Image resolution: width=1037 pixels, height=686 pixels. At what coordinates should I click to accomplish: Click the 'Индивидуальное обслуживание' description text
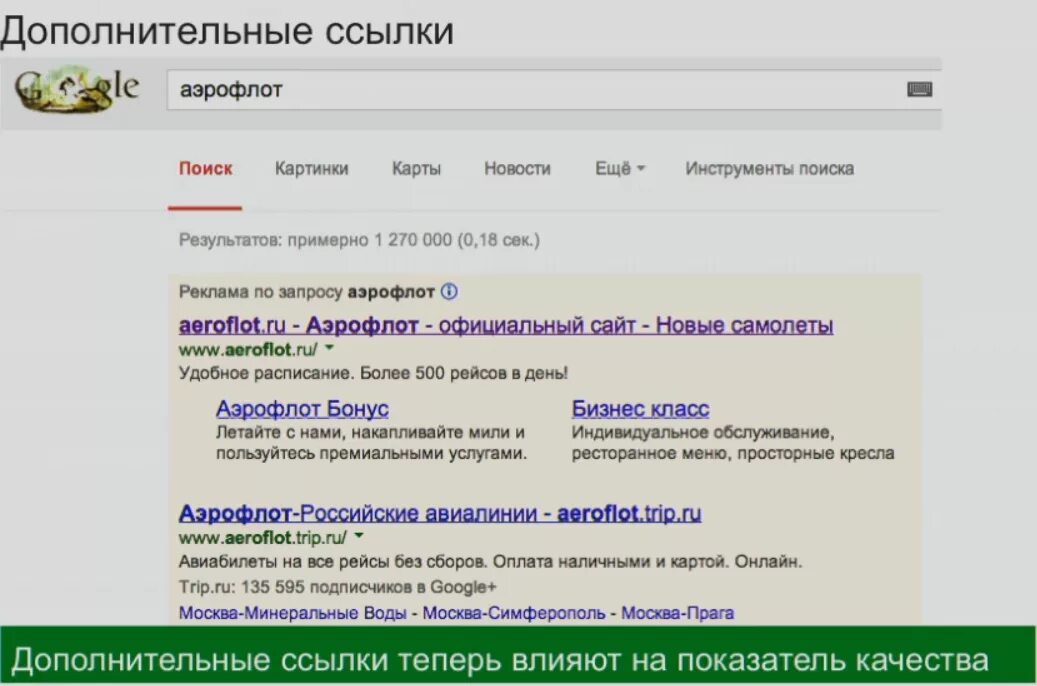[733, 443]
